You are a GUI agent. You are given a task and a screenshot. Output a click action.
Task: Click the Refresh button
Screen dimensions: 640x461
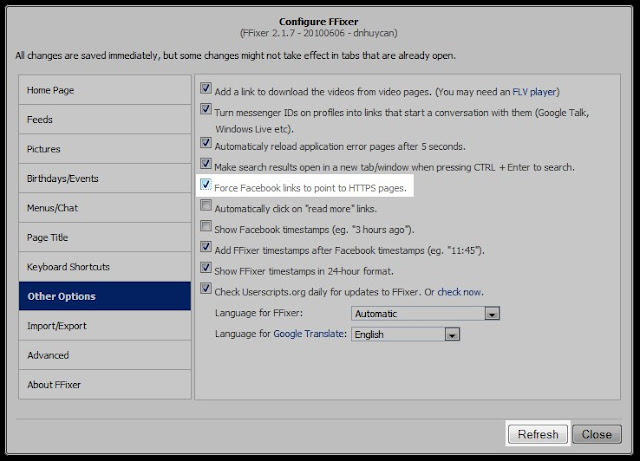[x=538, y=434]
